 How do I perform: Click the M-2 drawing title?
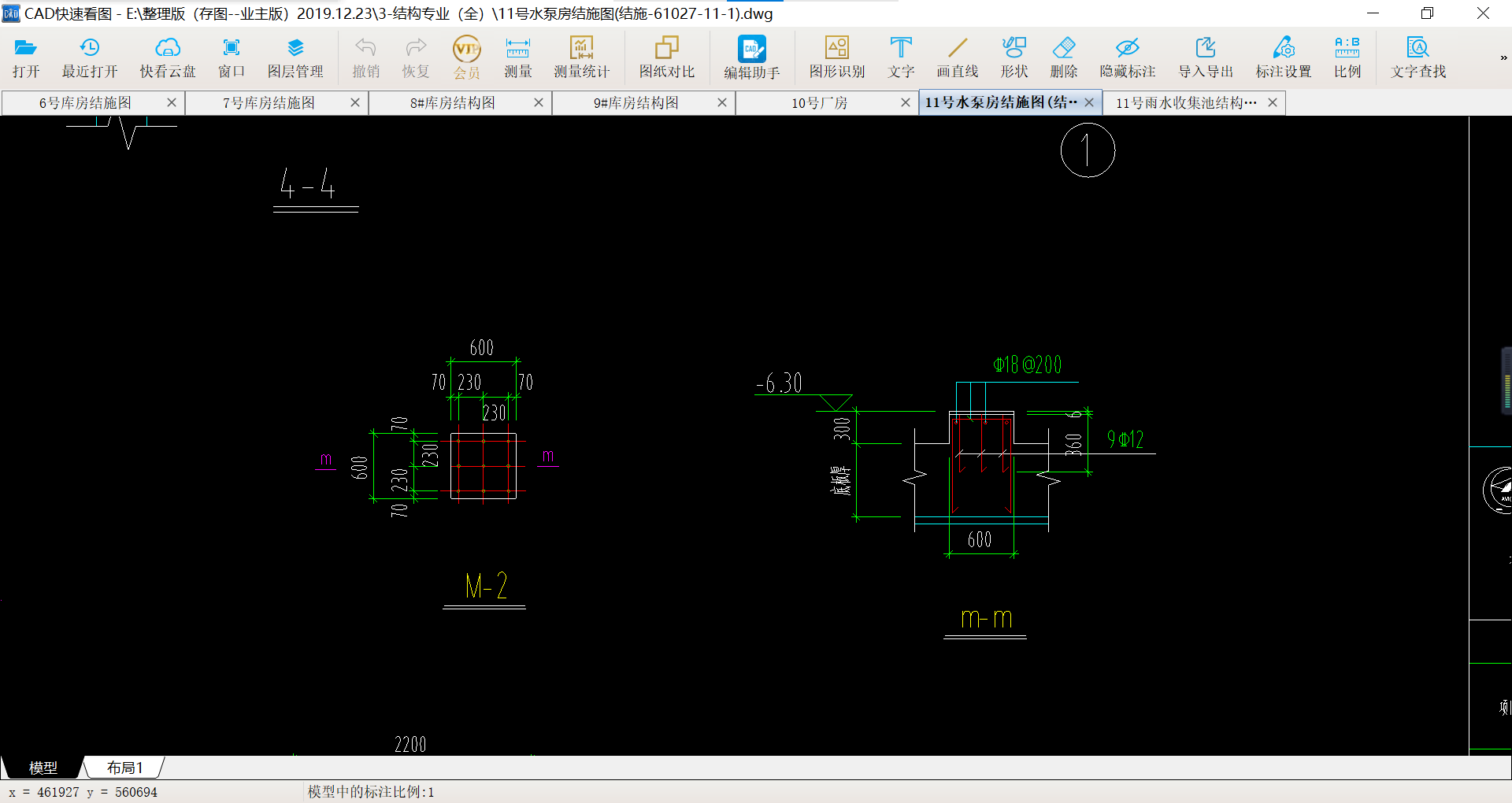(486, 586)
